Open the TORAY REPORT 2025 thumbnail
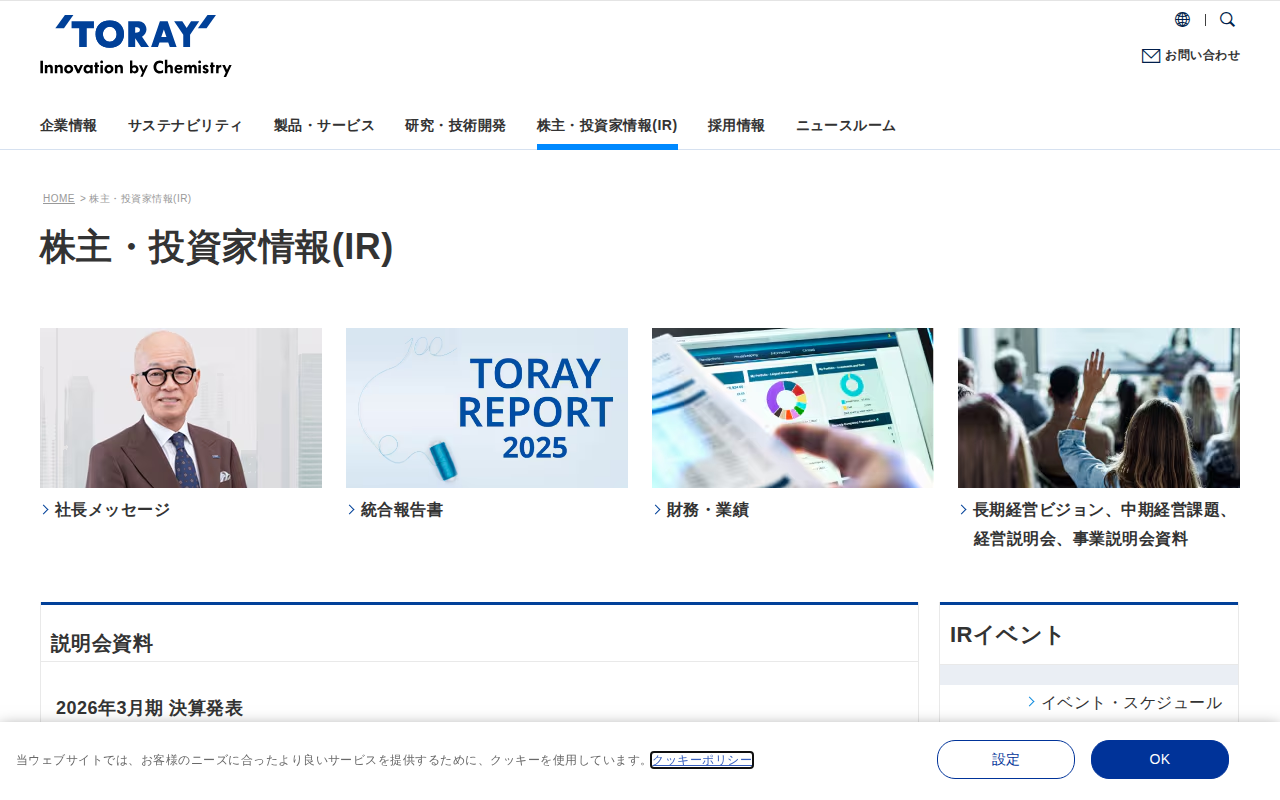 pyautogui.click(x=487, y=408)
